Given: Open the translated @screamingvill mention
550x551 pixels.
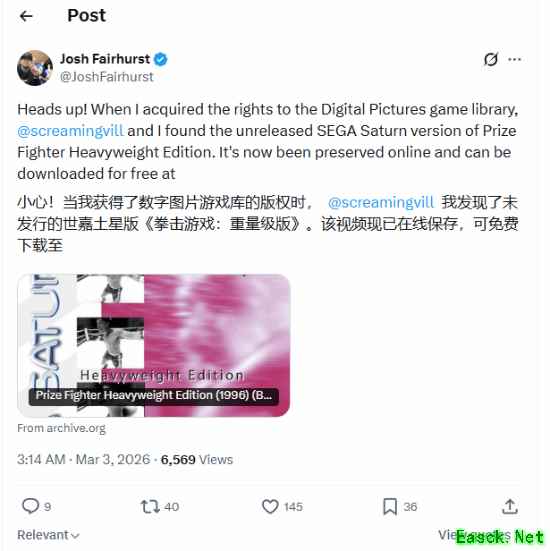Looking at the screenshot, I should pyautogui.click(x=381, y=202).
